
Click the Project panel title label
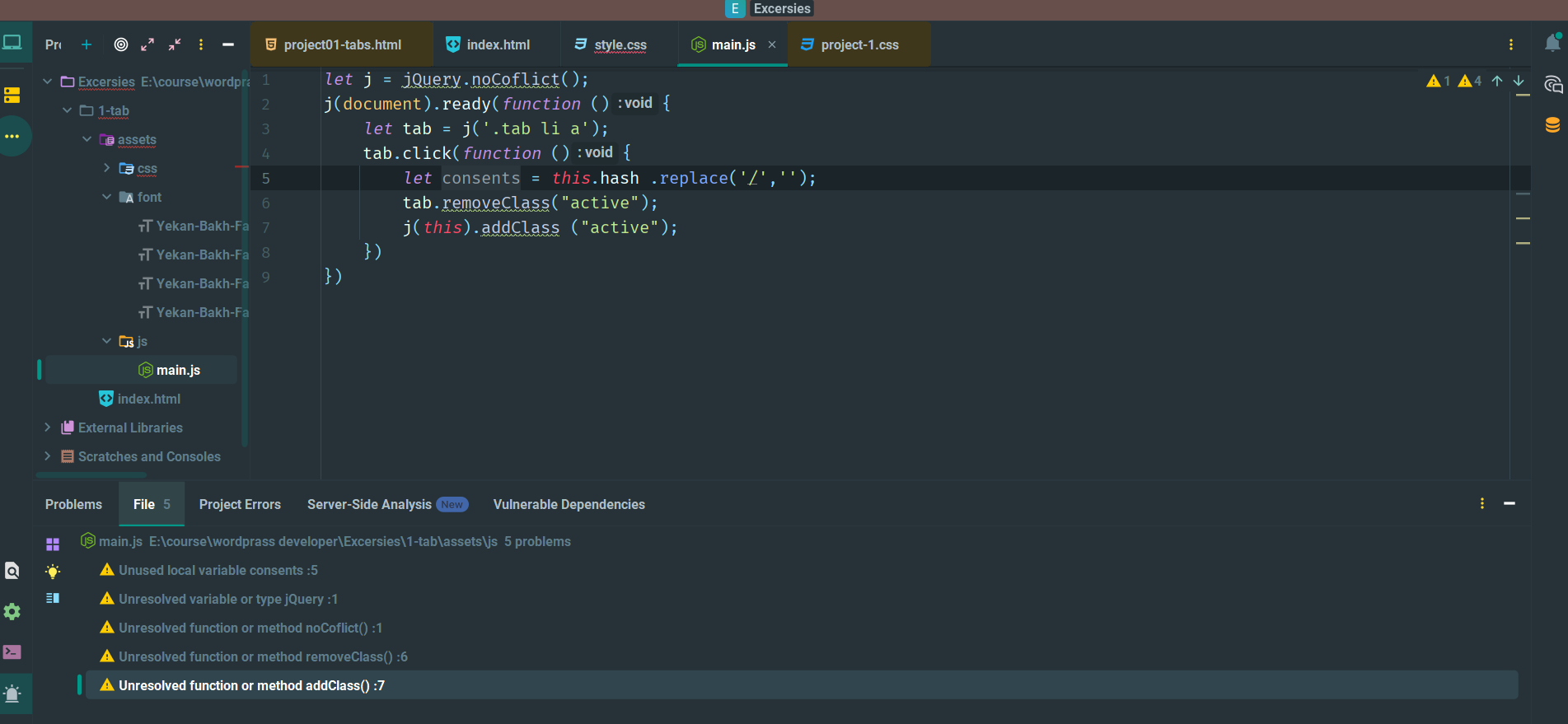tap(54, 44)
